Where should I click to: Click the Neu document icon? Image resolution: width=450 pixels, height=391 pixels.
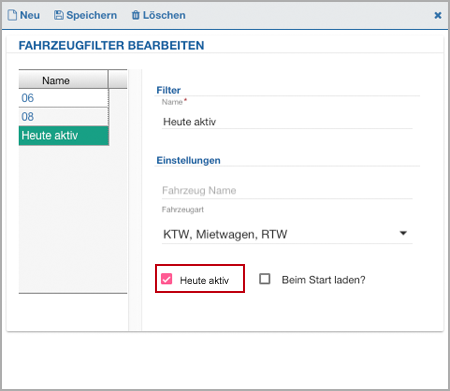coord(12,15)
